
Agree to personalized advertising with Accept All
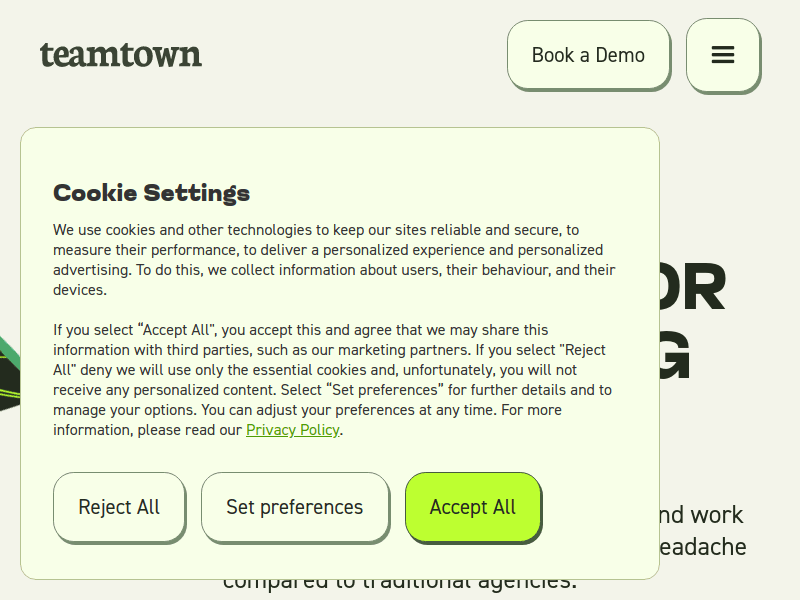(x=473, y=507)
